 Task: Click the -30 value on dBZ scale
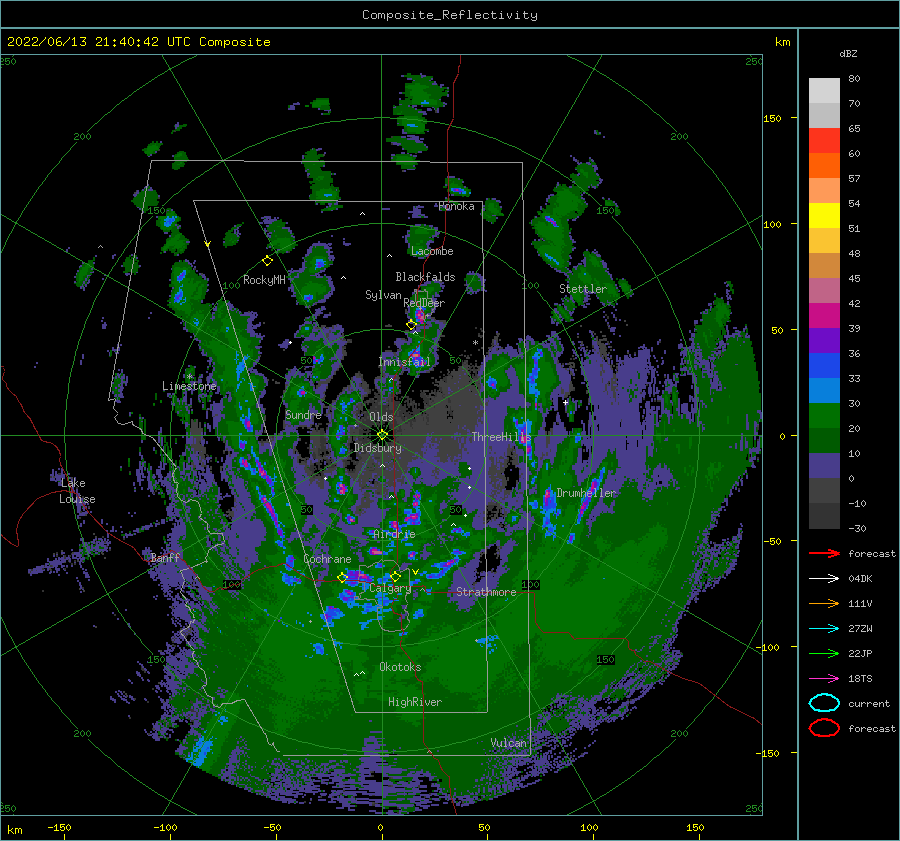[x=857, y=528]
